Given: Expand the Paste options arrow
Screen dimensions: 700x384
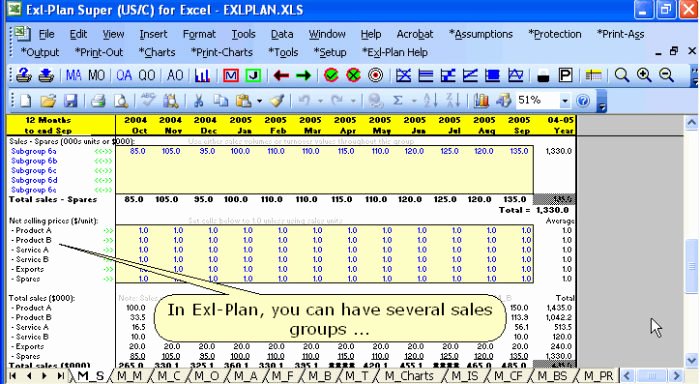Looking at the screenshot, I should click(259, 101).
